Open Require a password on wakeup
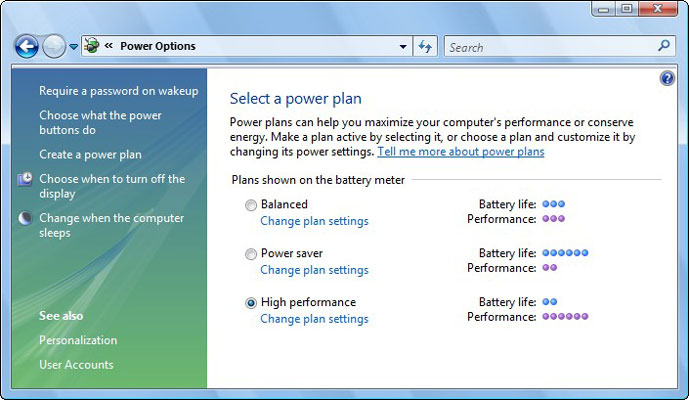The height and width of the screenshot is (400, 689). tap(118, 91)
